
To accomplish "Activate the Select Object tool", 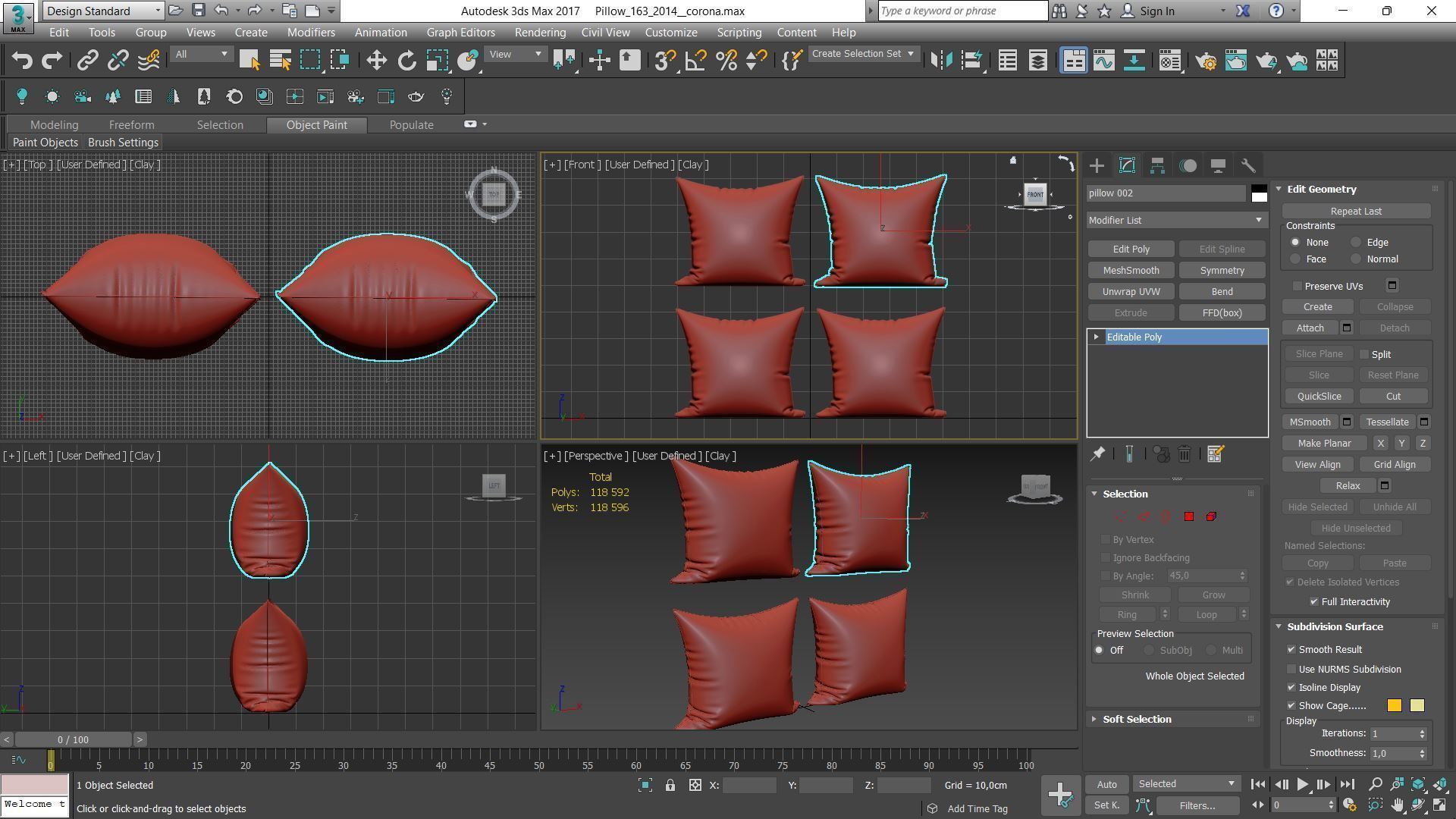I will [x=249, y=61].
